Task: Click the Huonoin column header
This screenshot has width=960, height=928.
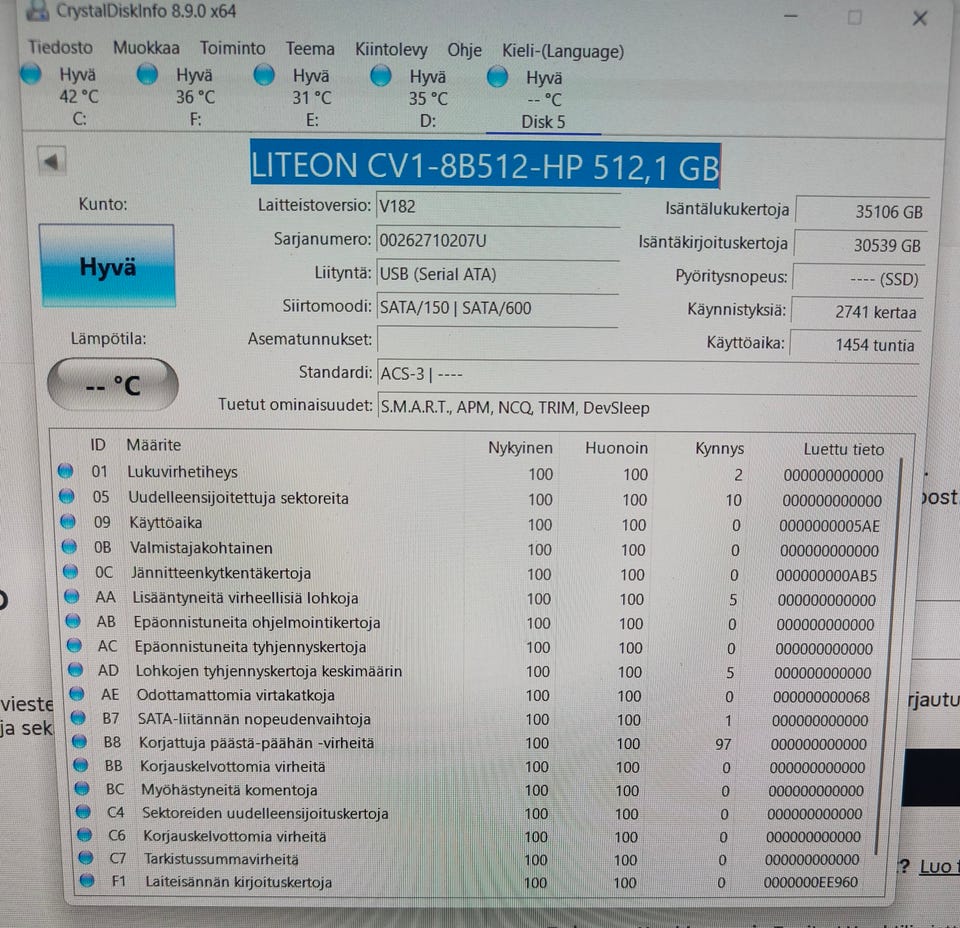Action: point(616,448)
